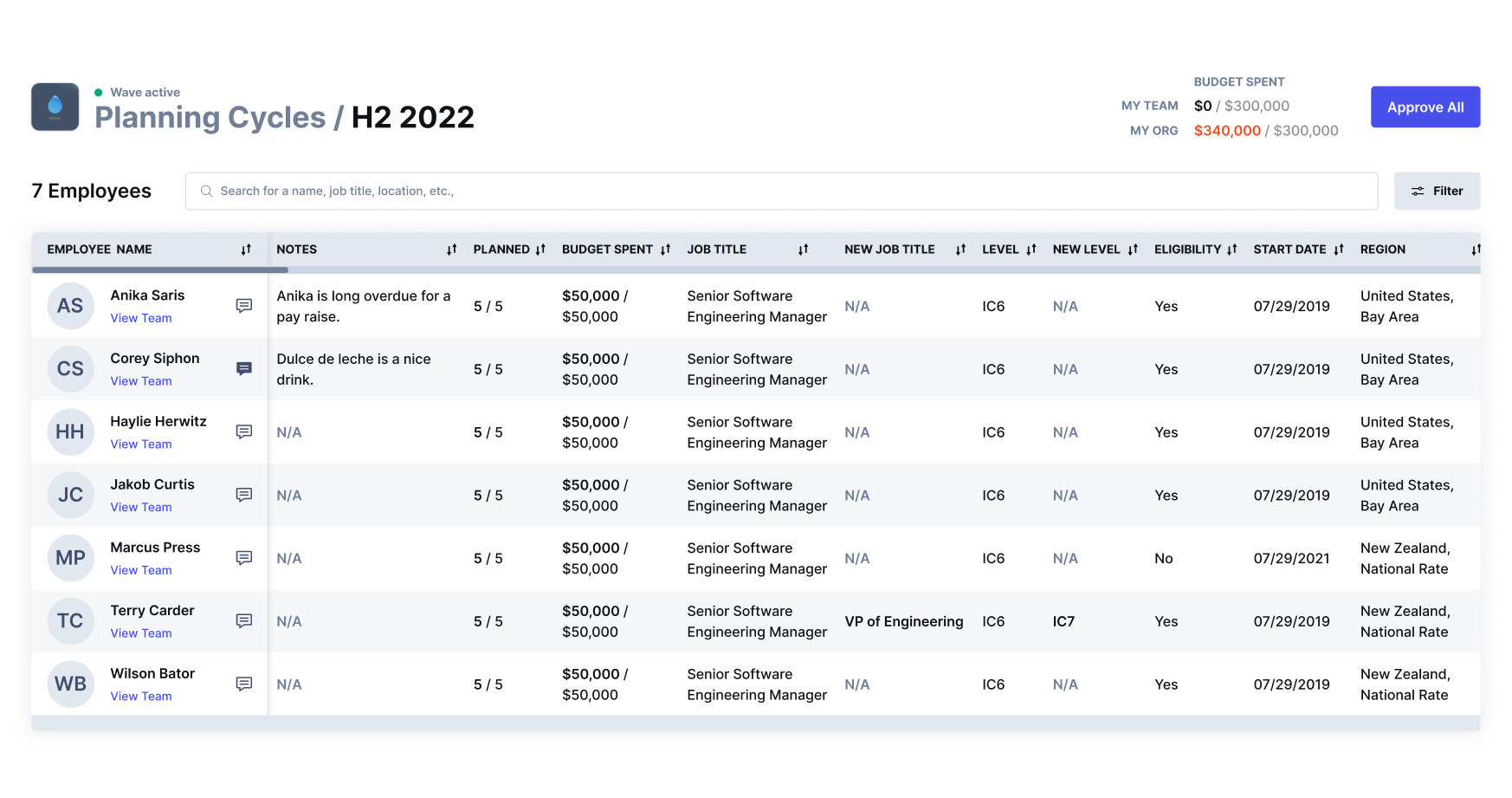Sort by the New Level column

[x=1133, y=250]
